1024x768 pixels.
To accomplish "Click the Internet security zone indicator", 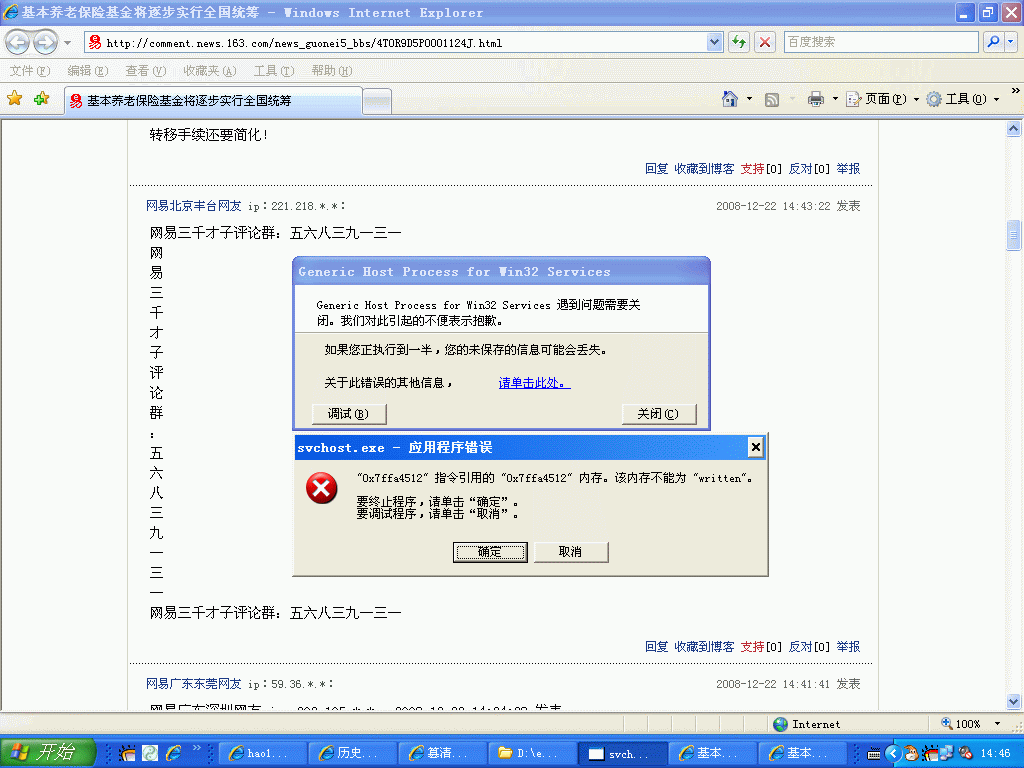I will click(x=807, y=724).
